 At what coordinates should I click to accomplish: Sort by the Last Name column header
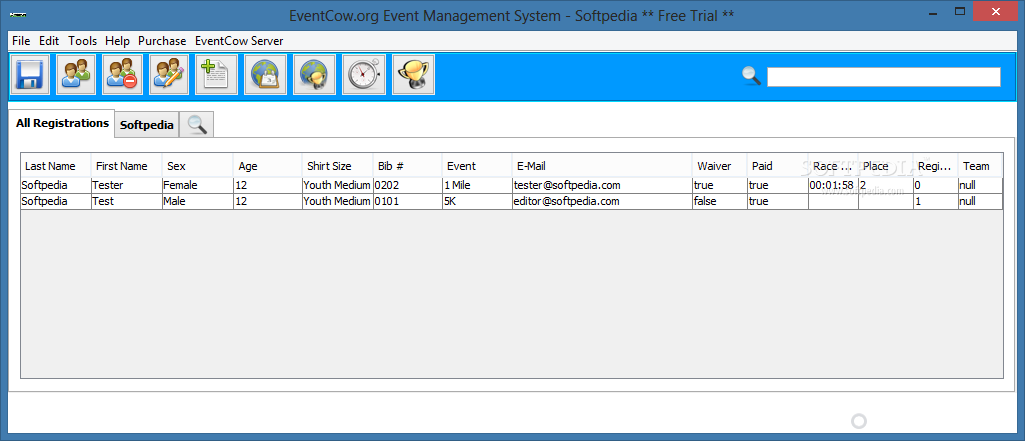tap(56, 166)
